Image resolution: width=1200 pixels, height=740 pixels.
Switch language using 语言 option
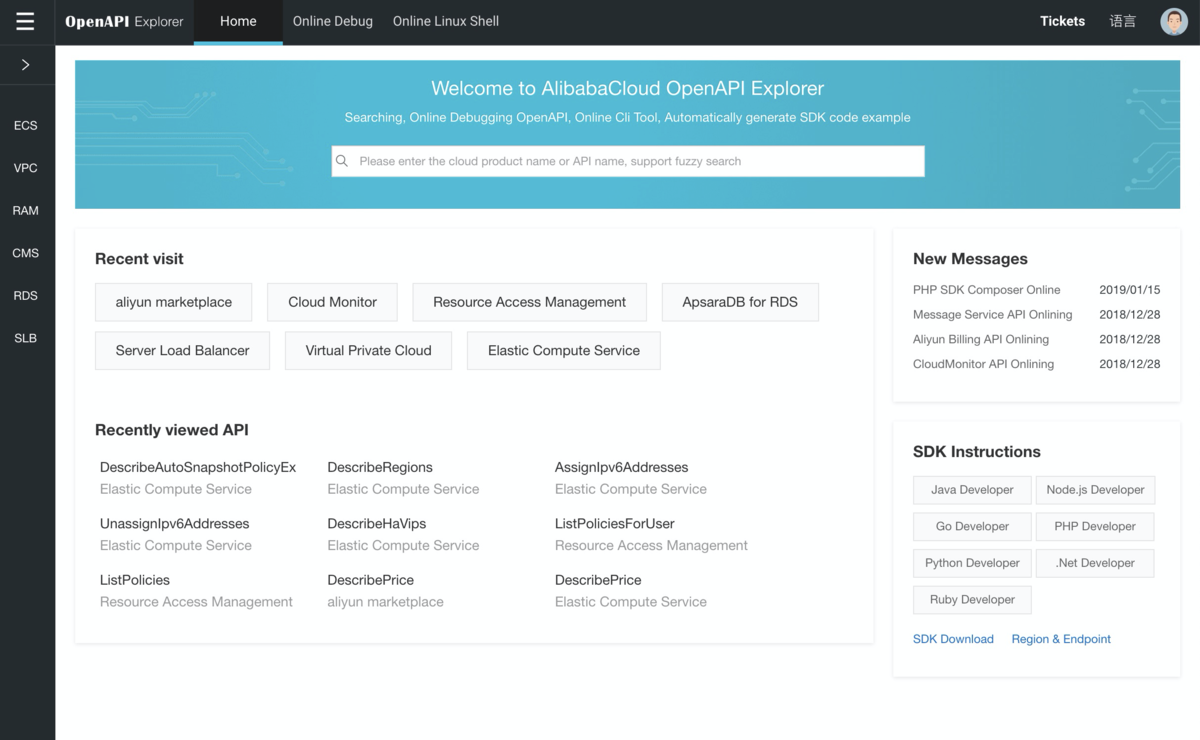point(1123,21)
